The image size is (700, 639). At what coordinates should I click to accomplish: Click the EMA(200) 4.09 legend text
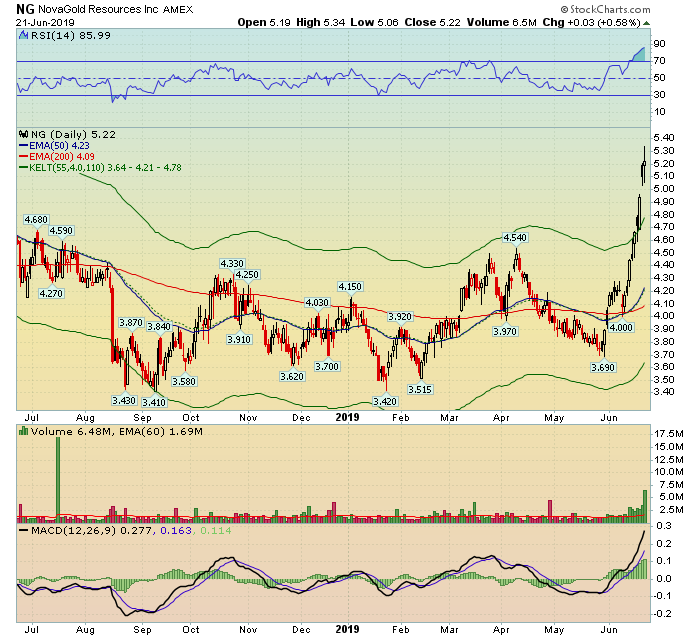coord(62,157)
